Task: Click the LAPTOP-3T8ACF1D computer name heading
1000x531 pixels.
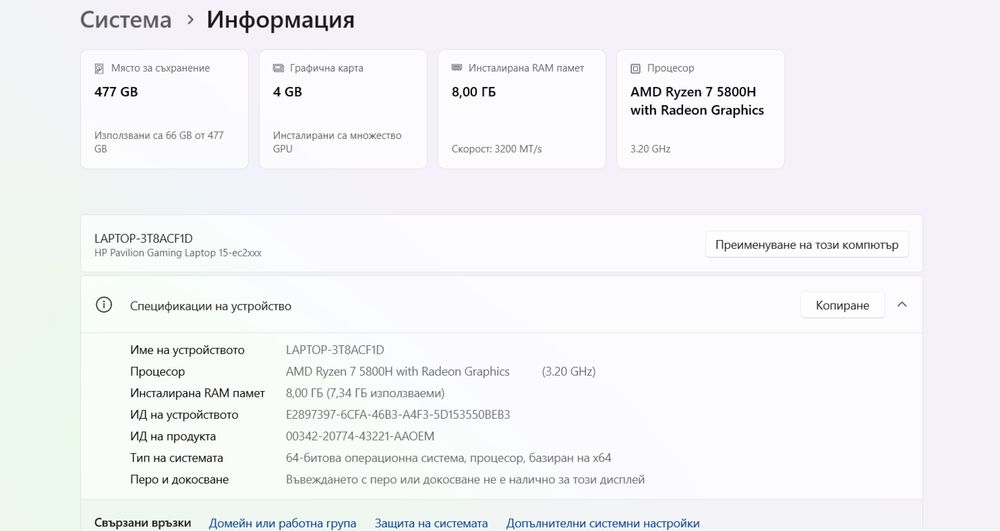Action: click(143, 238)
